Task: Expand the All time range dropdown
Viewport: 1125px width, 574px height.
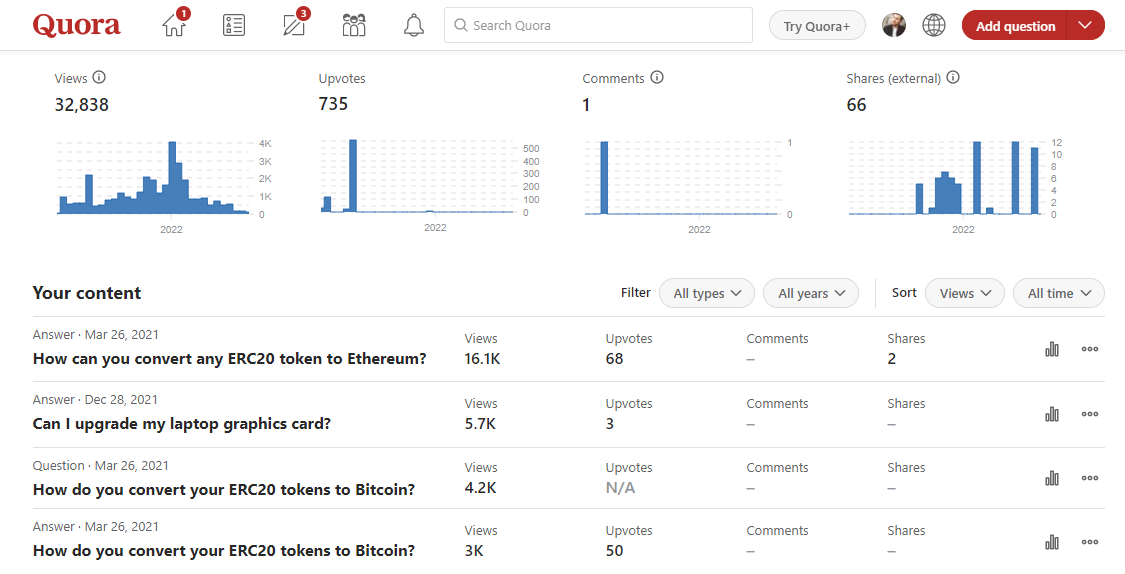Action: point(1058,293)
